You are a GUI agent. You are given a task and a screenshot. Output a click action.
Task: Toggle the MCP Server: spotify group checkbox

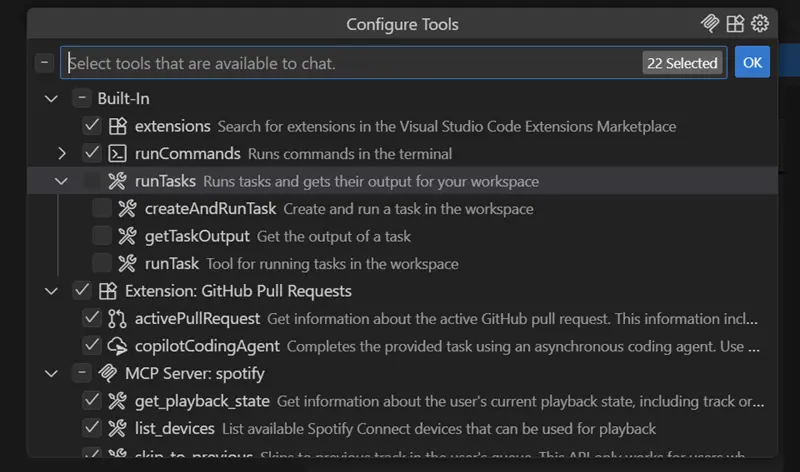pos(82,373)
